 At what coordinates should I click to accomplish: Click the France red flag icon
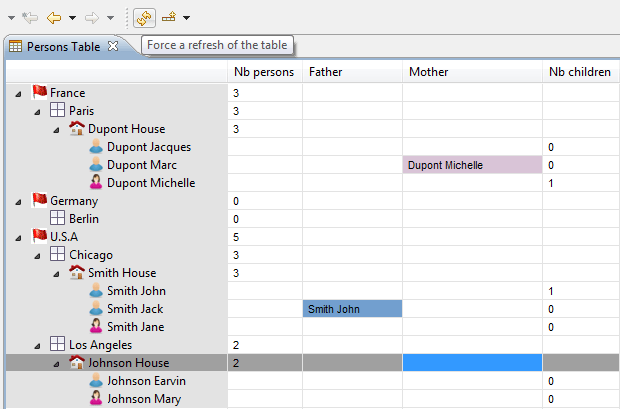pyautogui.click(x=40, y=92)
